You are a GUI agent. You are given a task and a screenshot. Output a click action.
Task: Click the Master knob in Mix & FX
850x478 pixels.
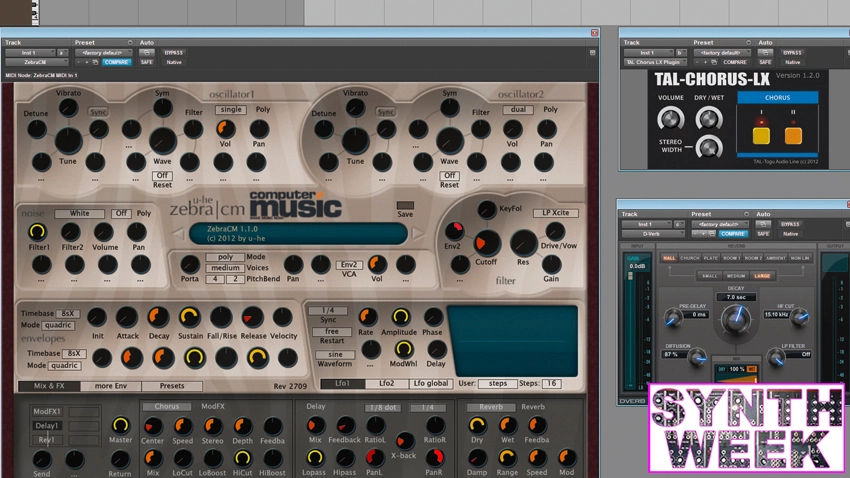(x=120, y=425)
